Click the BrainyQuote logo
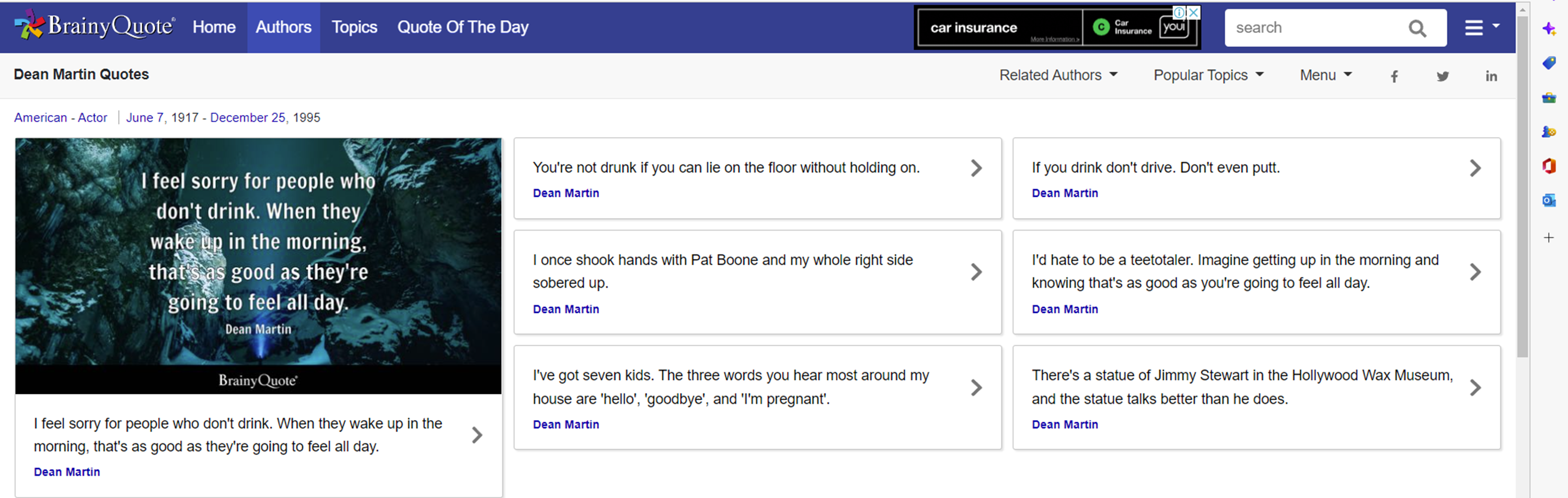 point(95,26)
